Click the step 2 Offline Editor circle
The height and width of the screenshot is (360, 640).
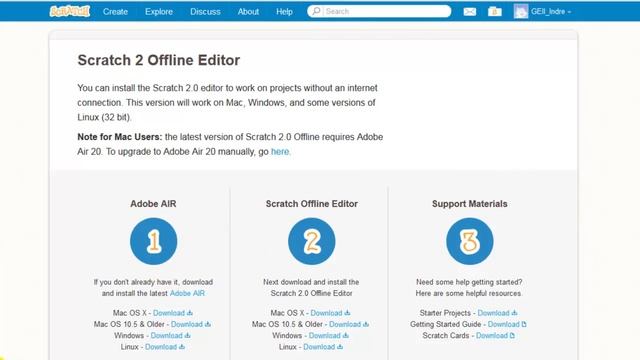pos(311,241)
